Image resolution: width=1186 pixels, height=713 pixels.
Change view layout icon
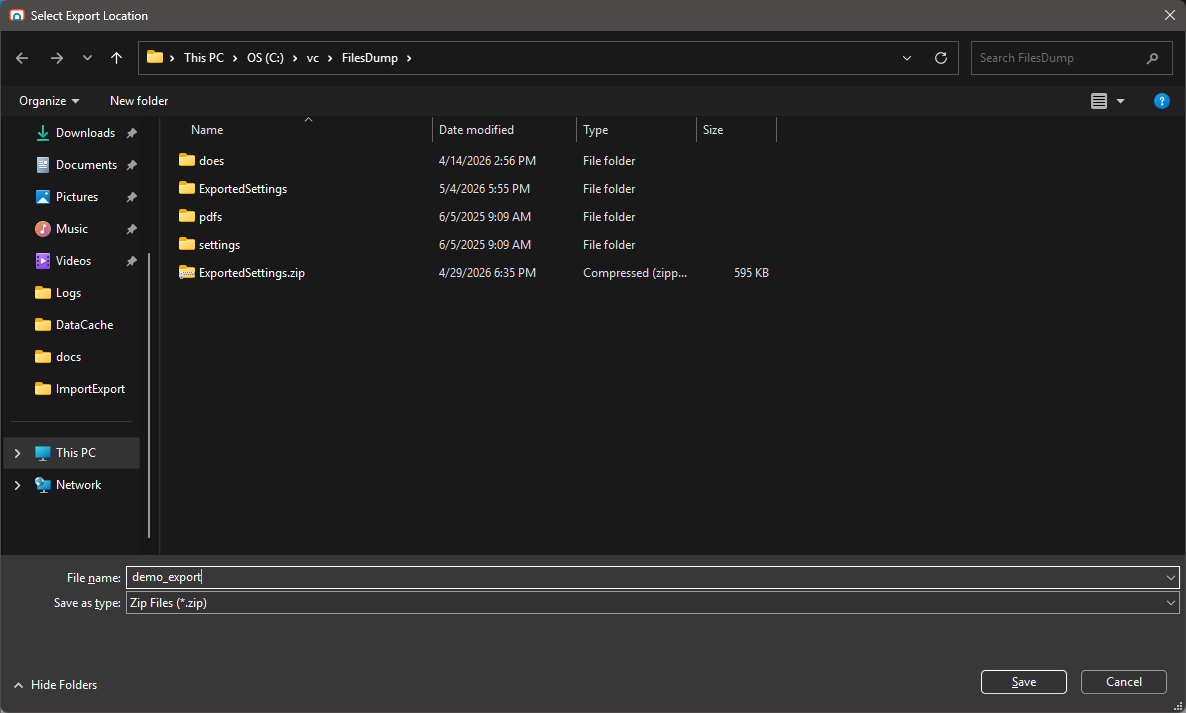pos(1099,101)
